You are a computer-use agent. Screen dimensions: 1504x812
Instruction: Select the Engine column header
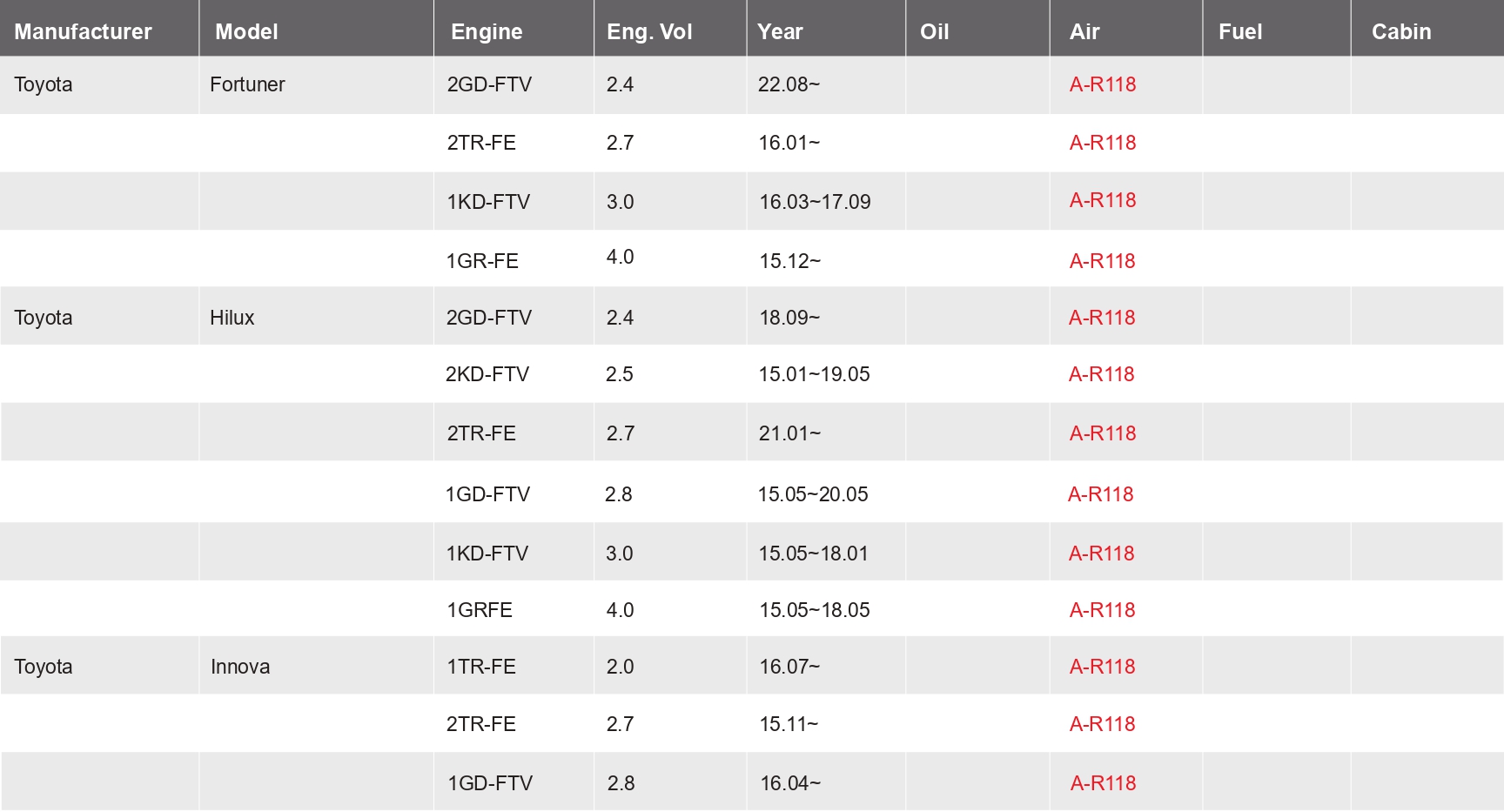click(x=487, y=31)
